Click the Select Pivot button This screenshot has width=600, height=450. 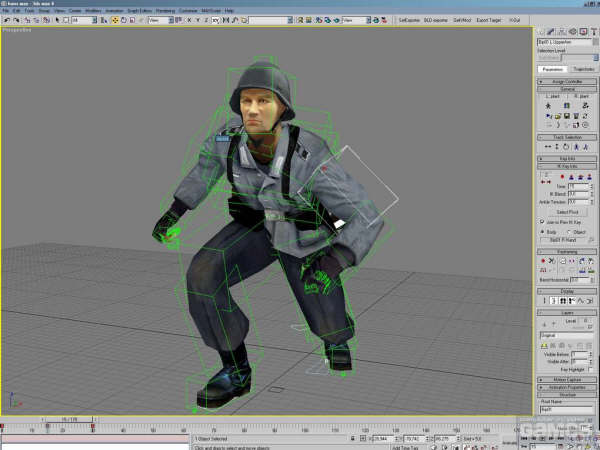567,212
